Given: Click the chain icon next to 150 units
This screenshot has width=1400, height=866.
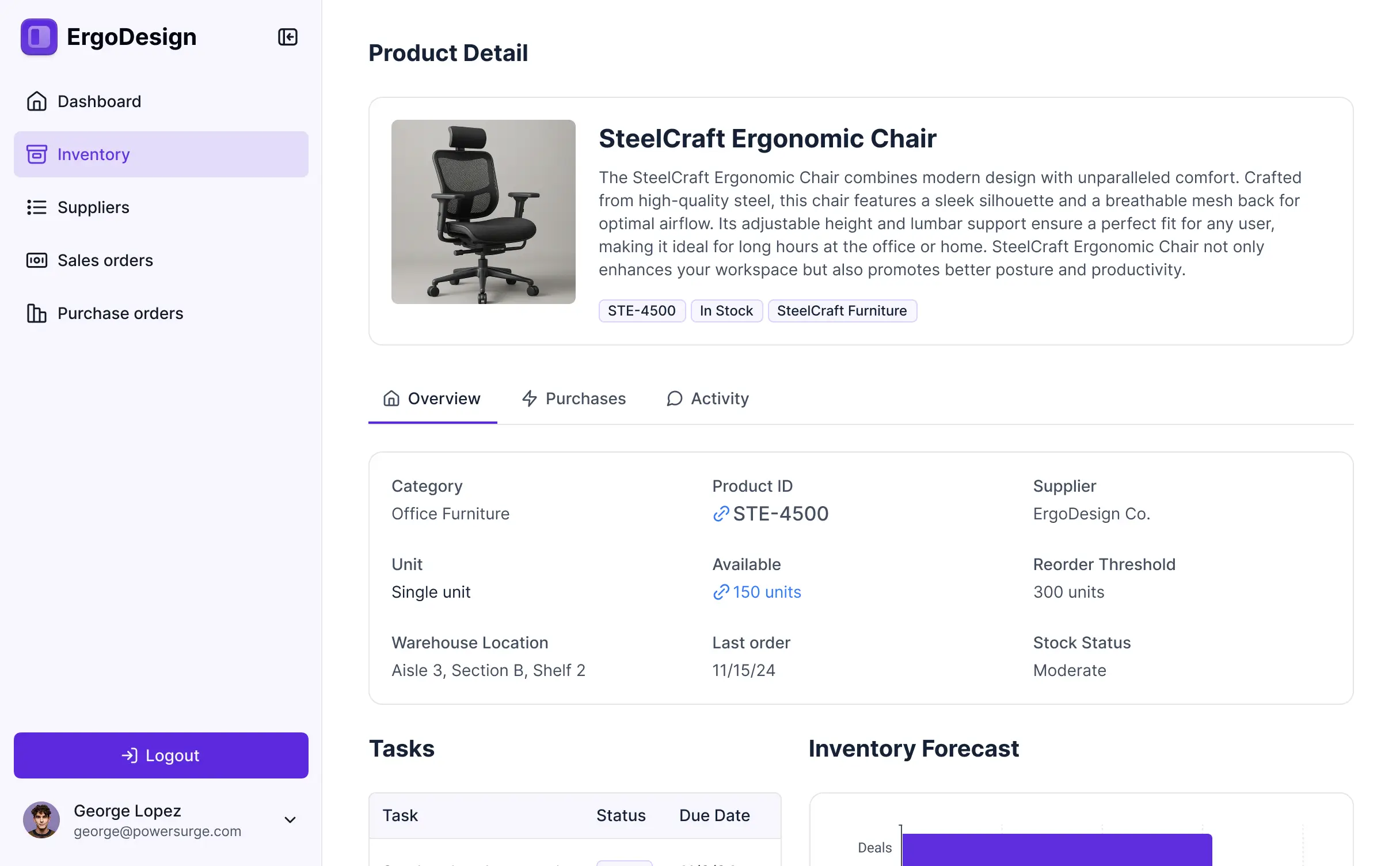Looking at the screenshot, I should pyautogui.click(x=720, y=592).
